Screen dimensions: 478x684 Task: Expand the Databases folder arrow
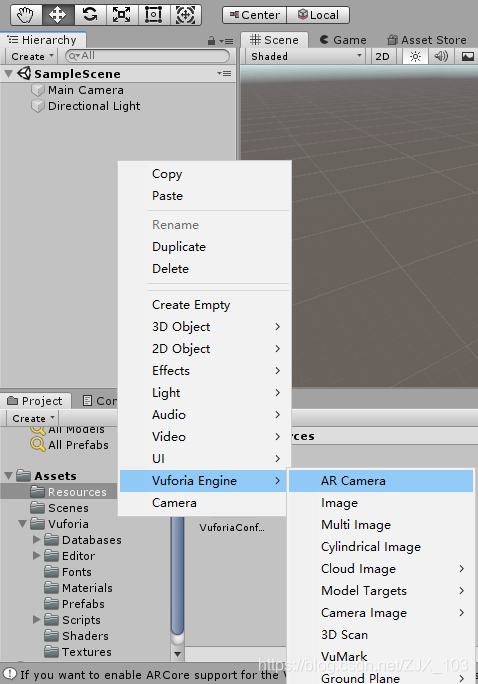tap(37, 540)
